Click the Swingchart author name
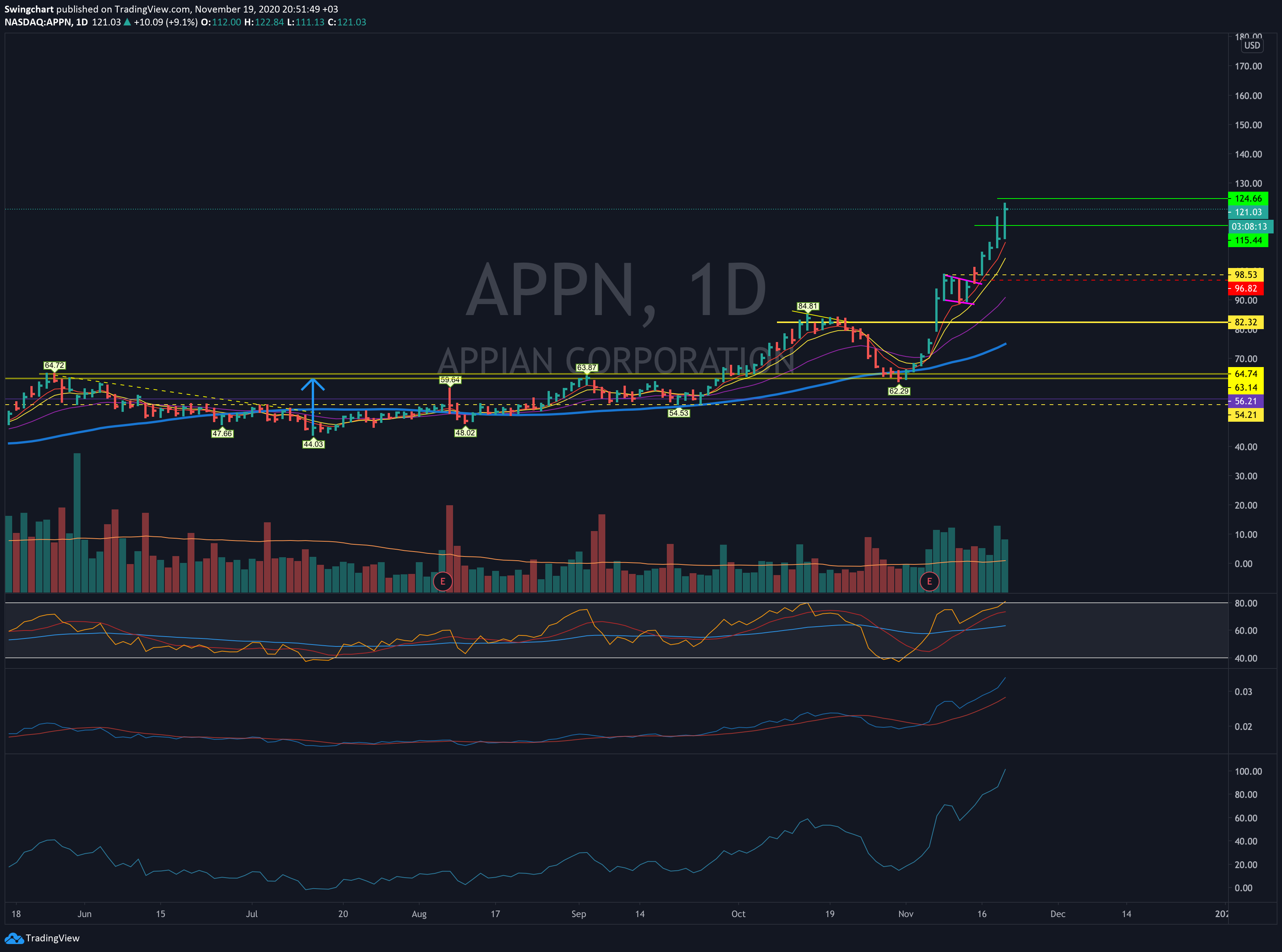 [x=29, y=9]
